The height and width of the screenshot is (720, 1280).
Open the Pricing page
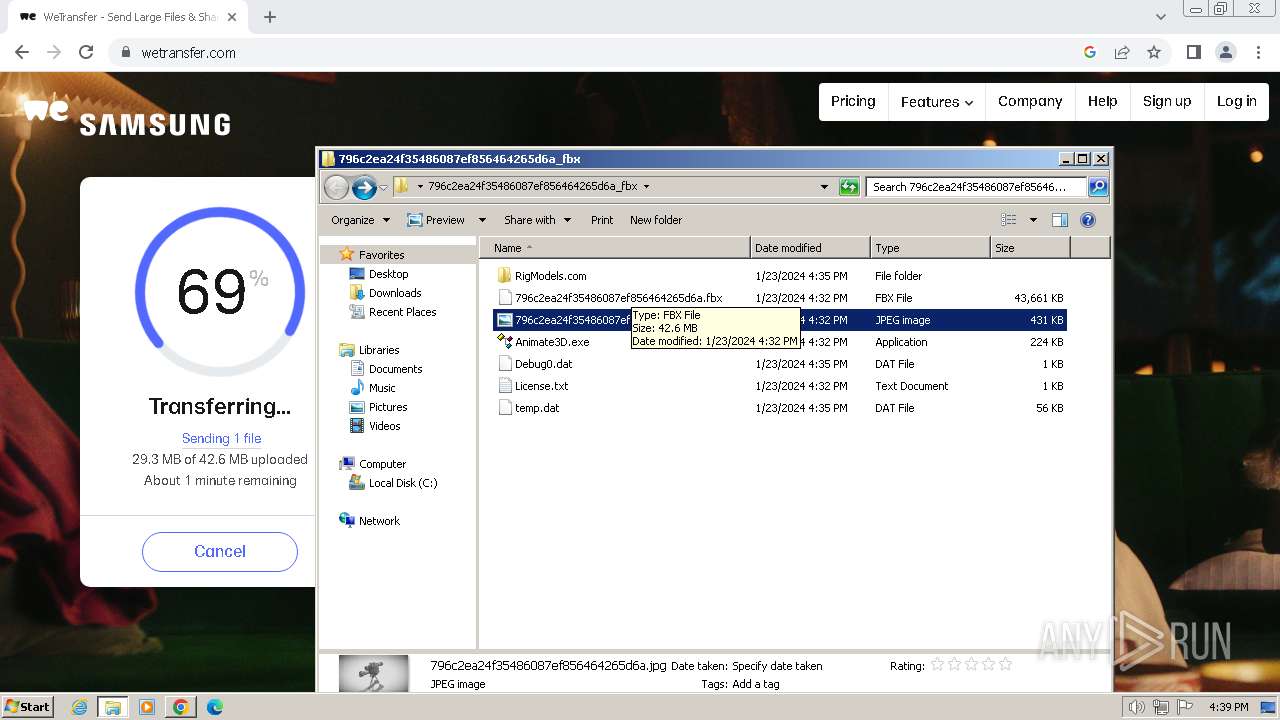[853, 101]
